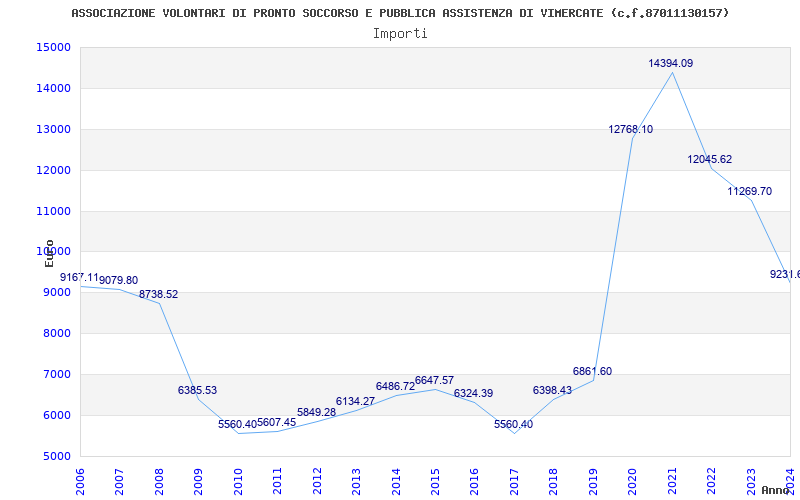Click the data label 5607.45
The image size is (800, 500).
pos(277,422)
